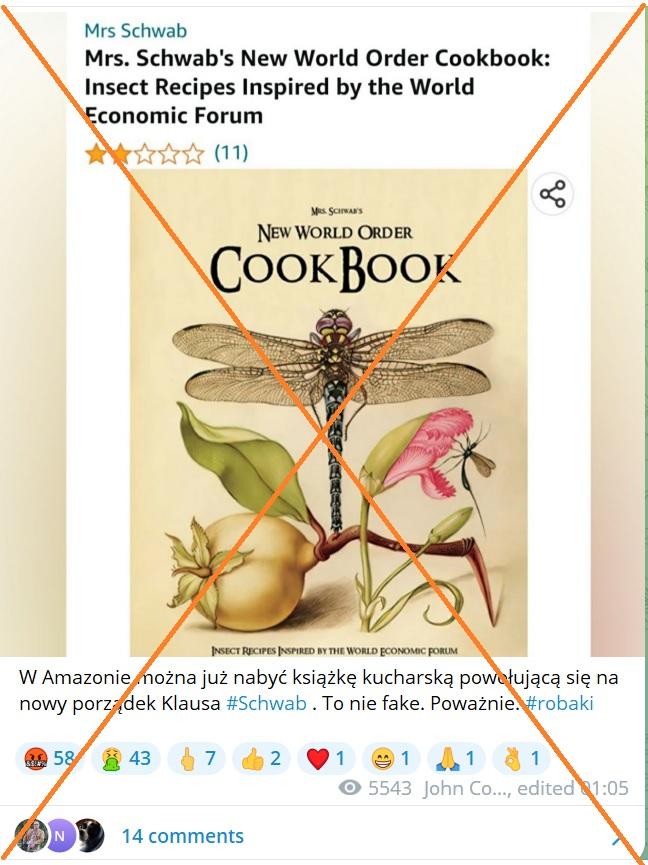This screenshot has width=648, height=865.
Task: Add a thumbs up reaction with 2
Action: (x=261, y=759)
